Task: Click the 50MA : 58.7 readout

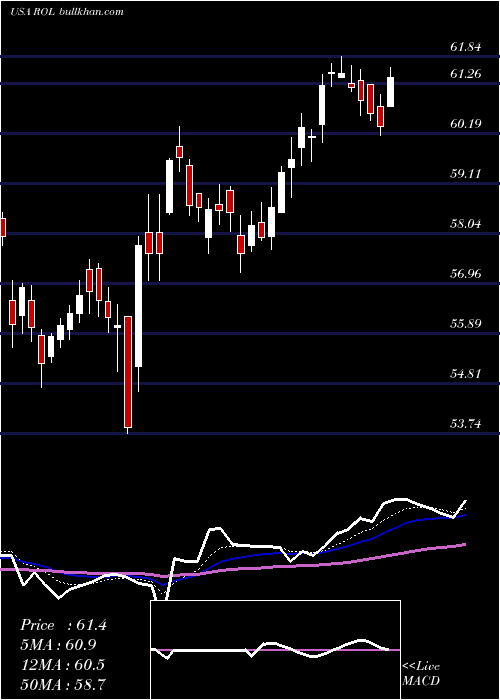Action: coord(62,684)
